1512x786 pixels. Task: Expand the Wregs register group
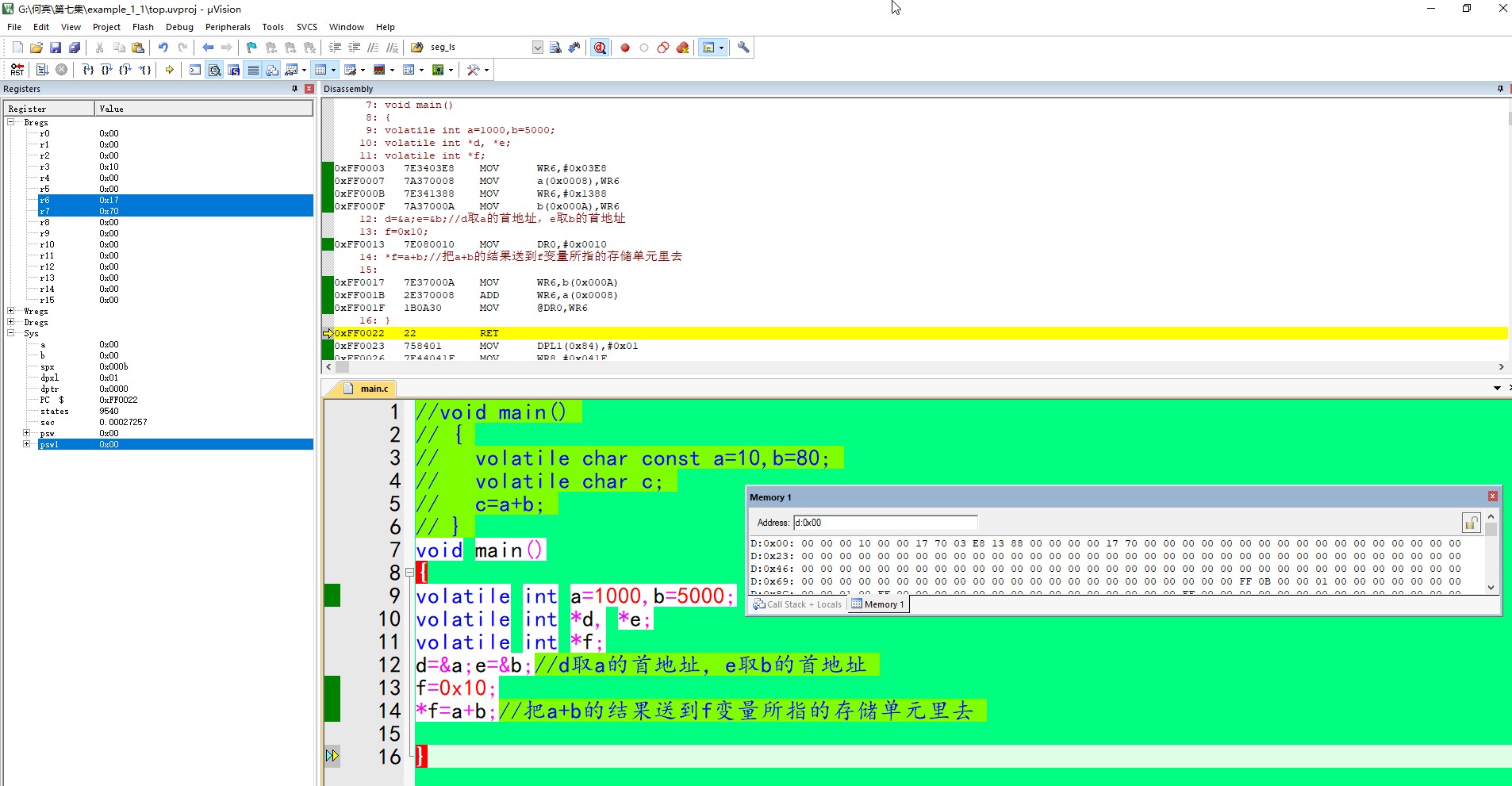tap(11, 311)
